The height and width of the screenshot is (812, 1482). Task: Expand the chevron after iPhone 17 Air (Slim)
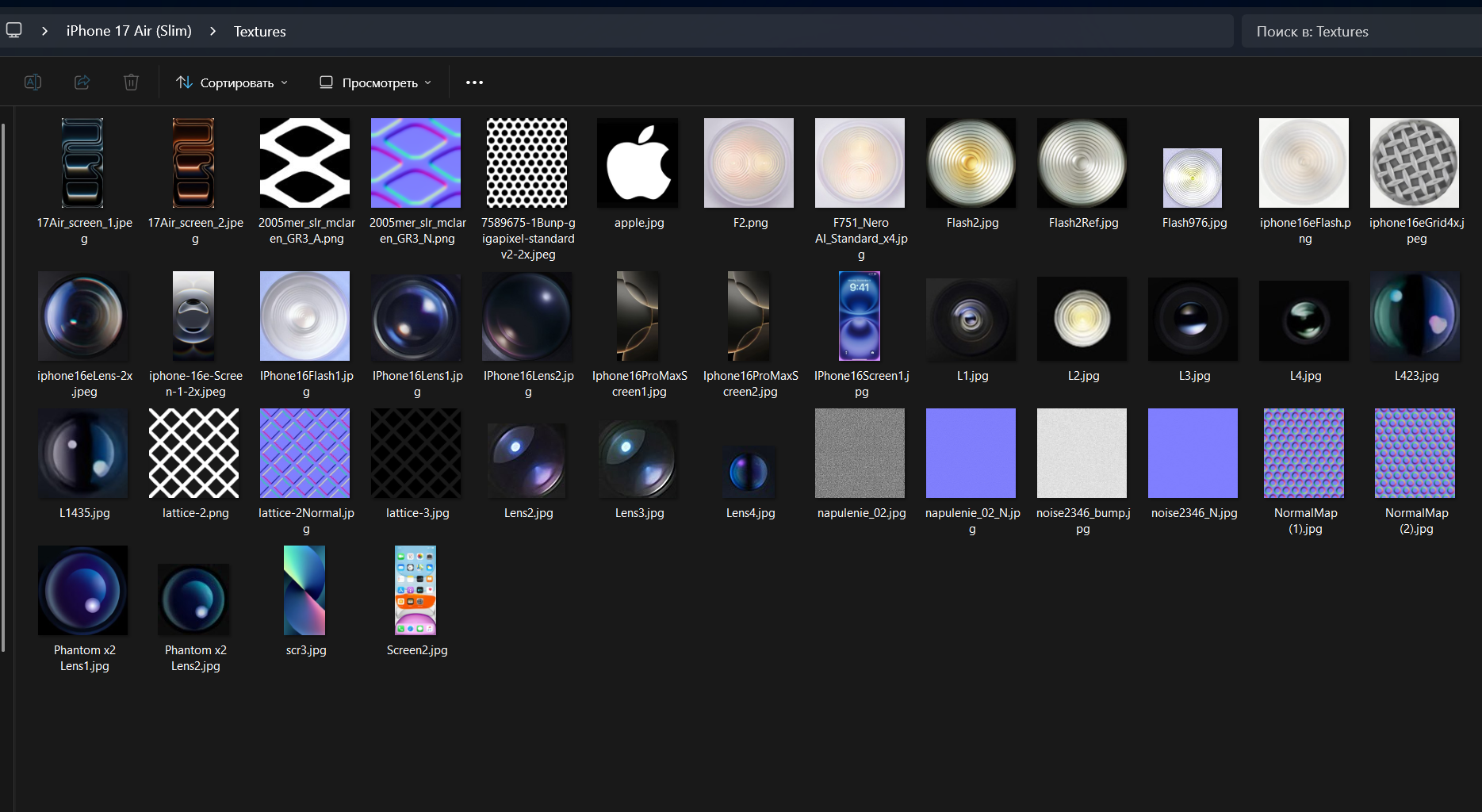[x=213, y=31]
